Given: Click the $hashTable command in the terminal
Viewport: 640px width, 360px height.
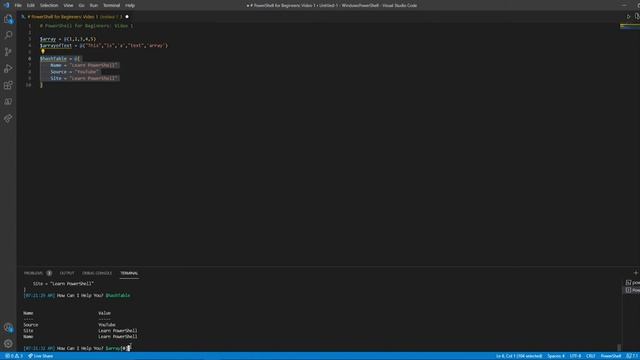Looking at the screenshot, I should tap(118, 295).
